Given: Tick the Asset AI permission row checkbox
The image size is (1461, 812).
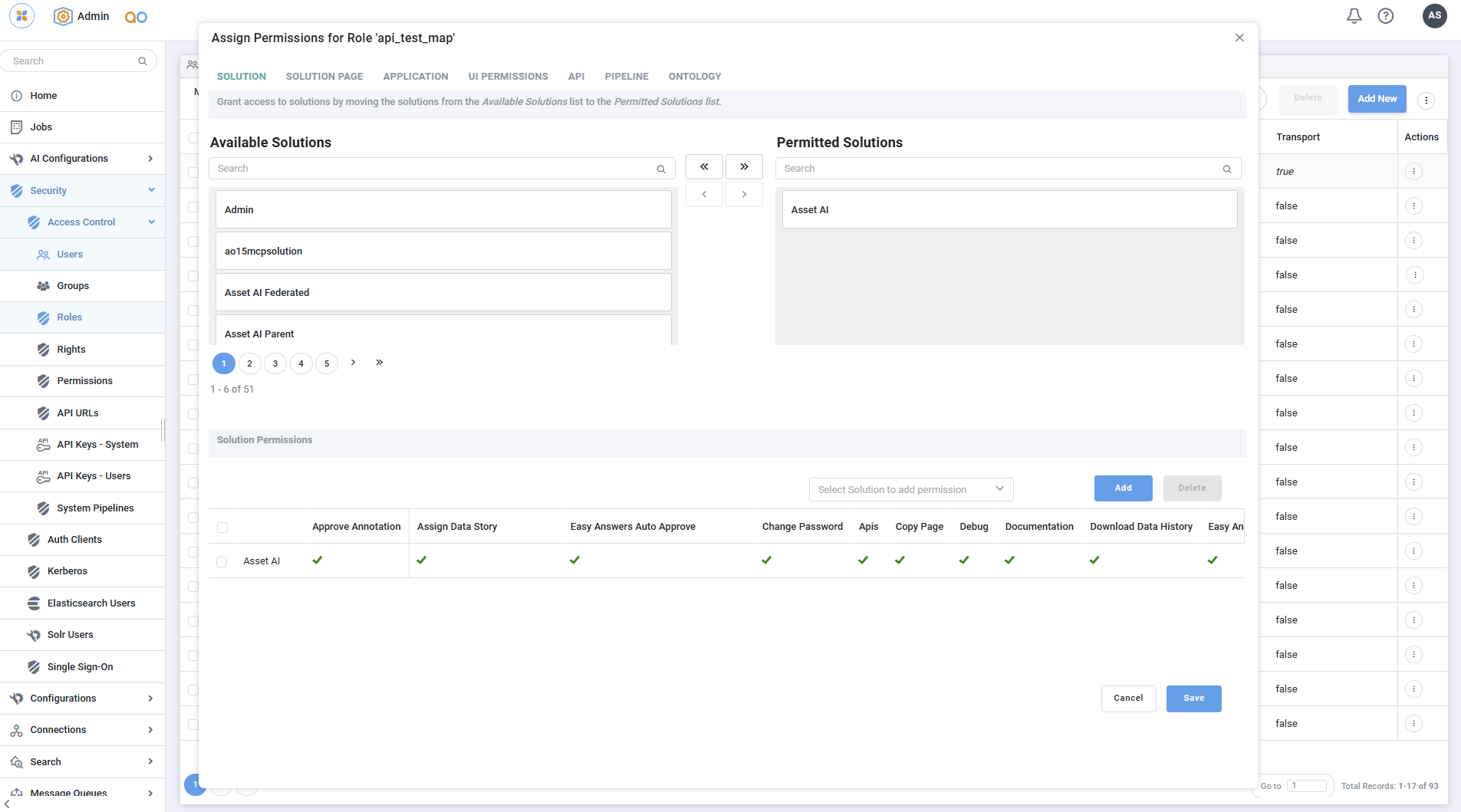Looking at the screenshot, I should click(x=222, y=562).
